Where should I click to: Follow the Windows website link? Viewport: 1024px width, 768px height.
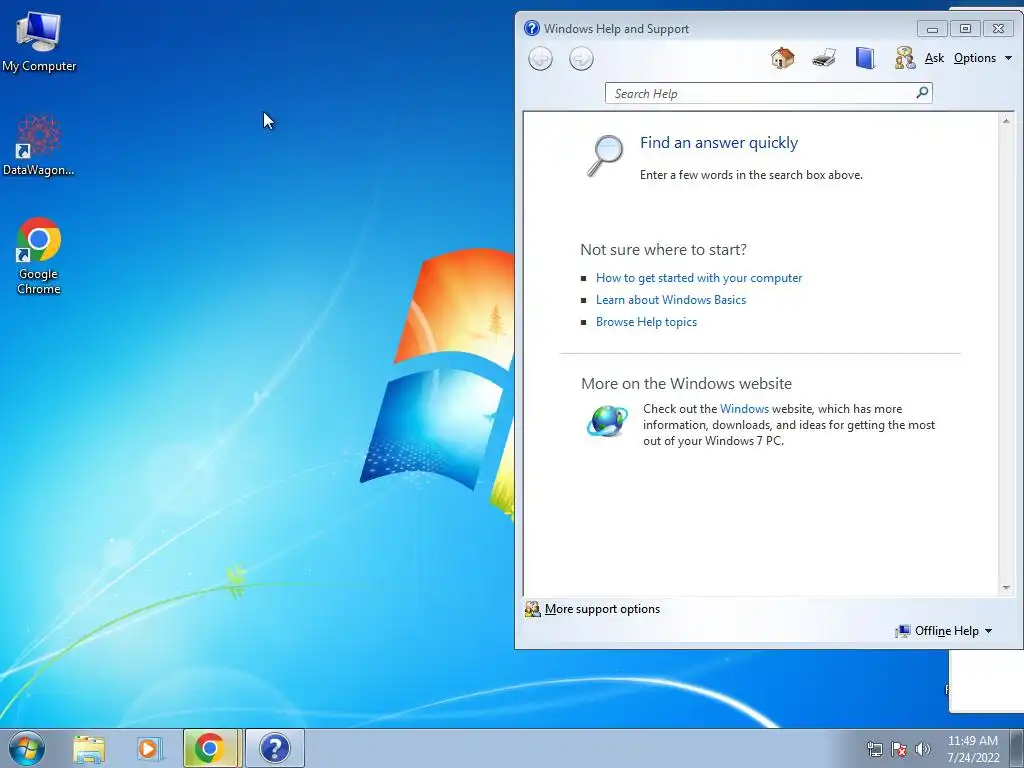(x=744, y=409)
